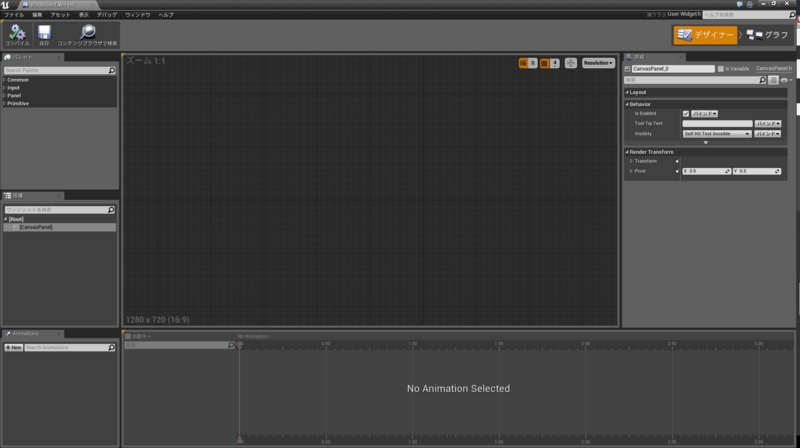Add a new animation with +New
Viewport: 800px width, 448px height.
click(x=14, y=347)
